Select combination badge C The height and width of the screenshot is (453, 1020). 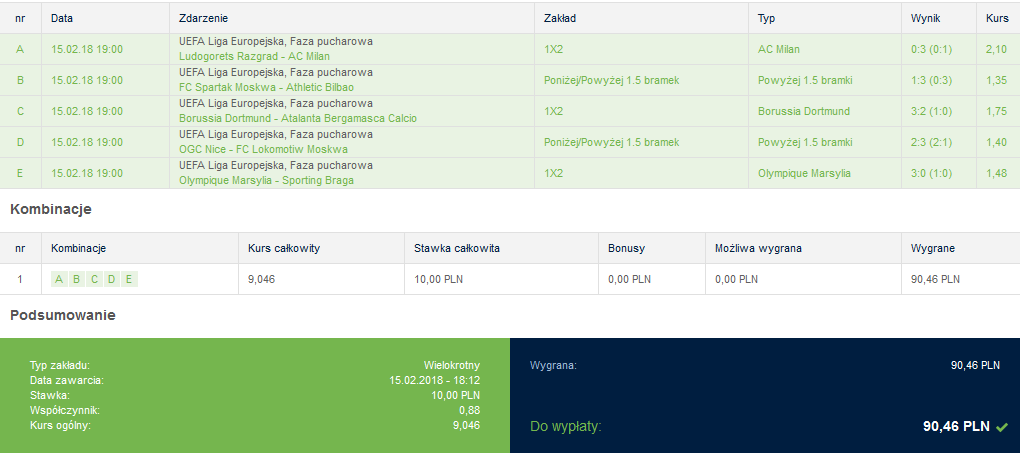(94, 280)
